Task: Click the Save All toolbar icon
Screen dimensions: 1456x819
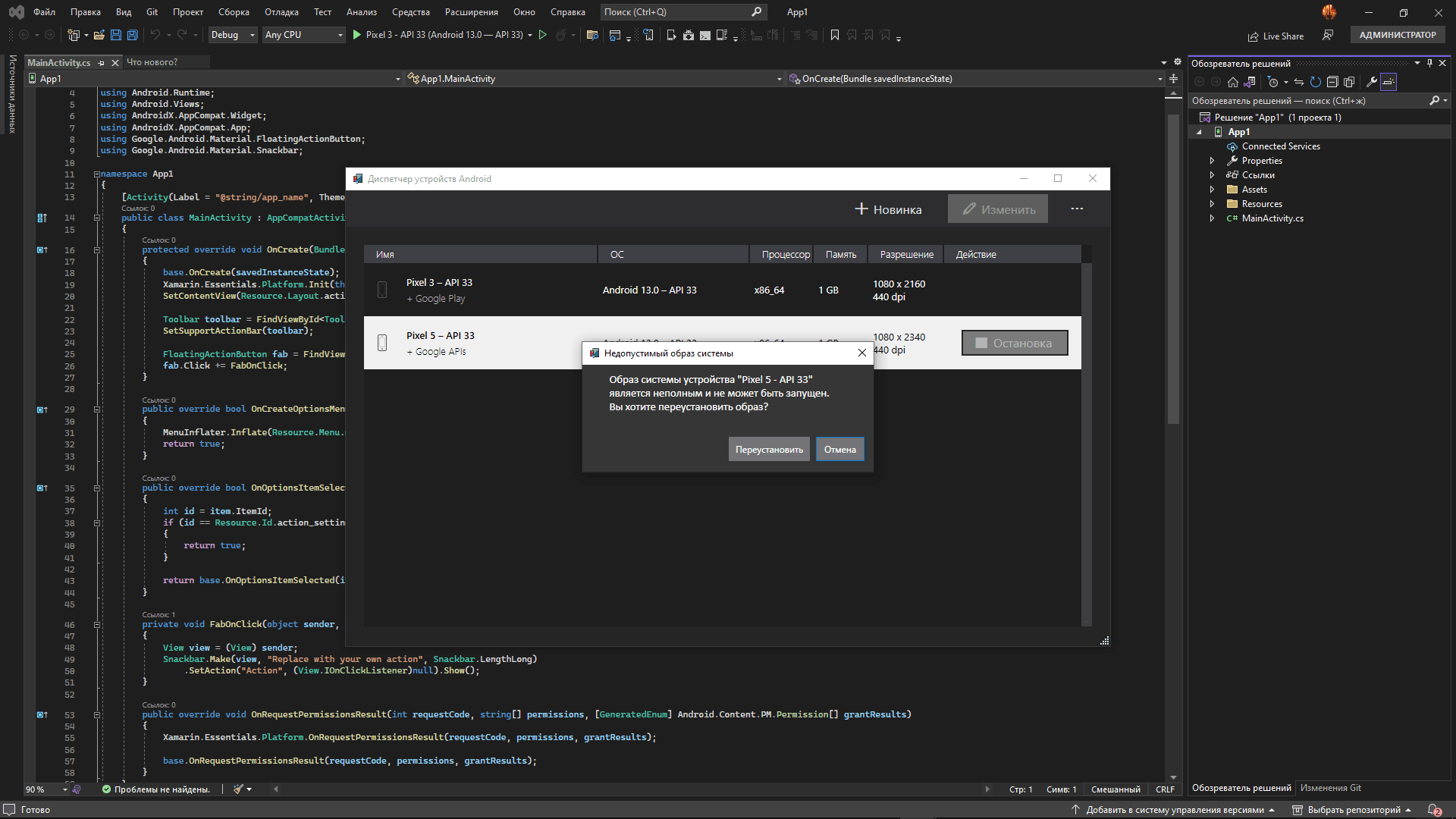Action: pos(132,35)
